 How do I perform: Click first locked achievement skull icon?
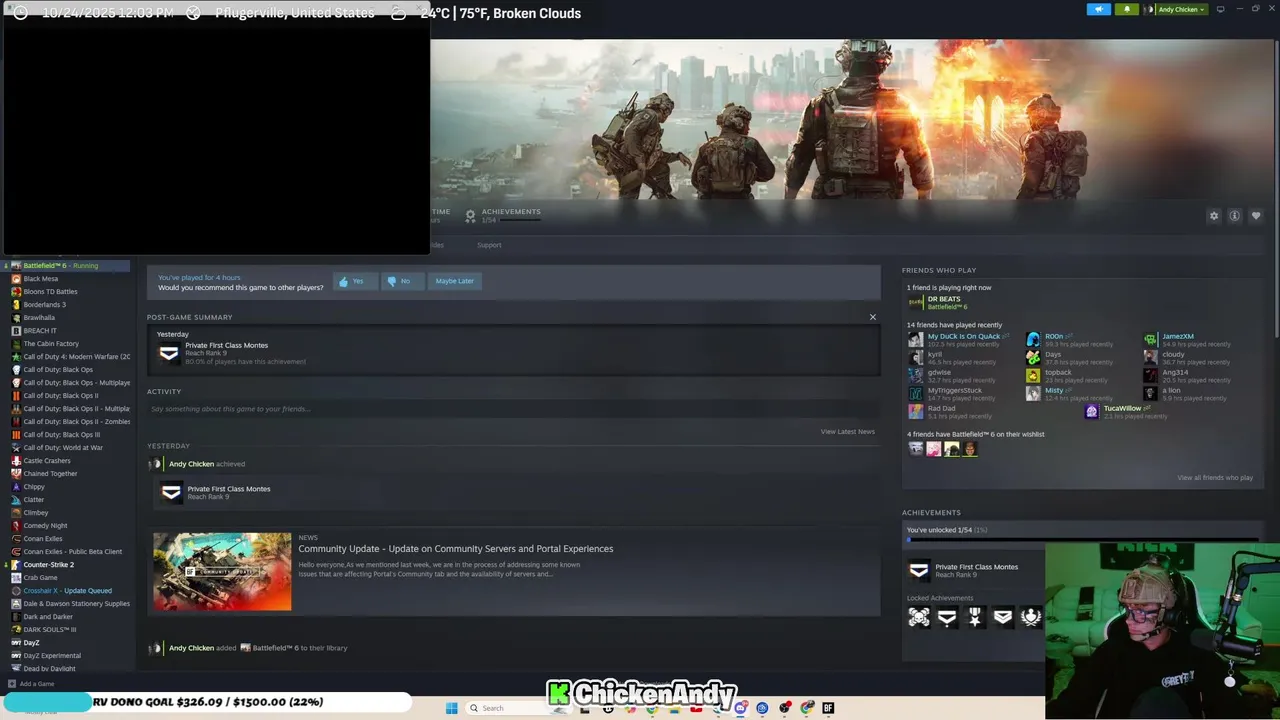[x=919, y=618]
